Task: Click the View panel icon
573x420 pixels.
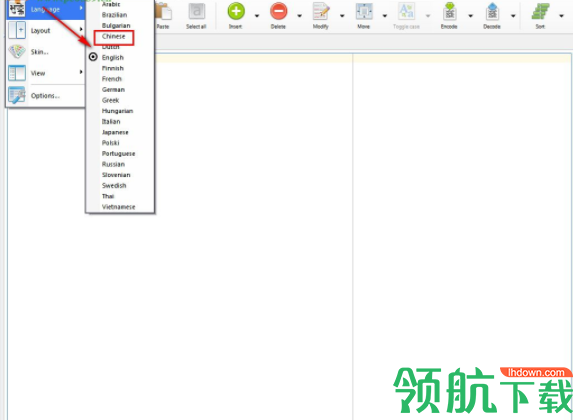Action: (x=17, y=73)
